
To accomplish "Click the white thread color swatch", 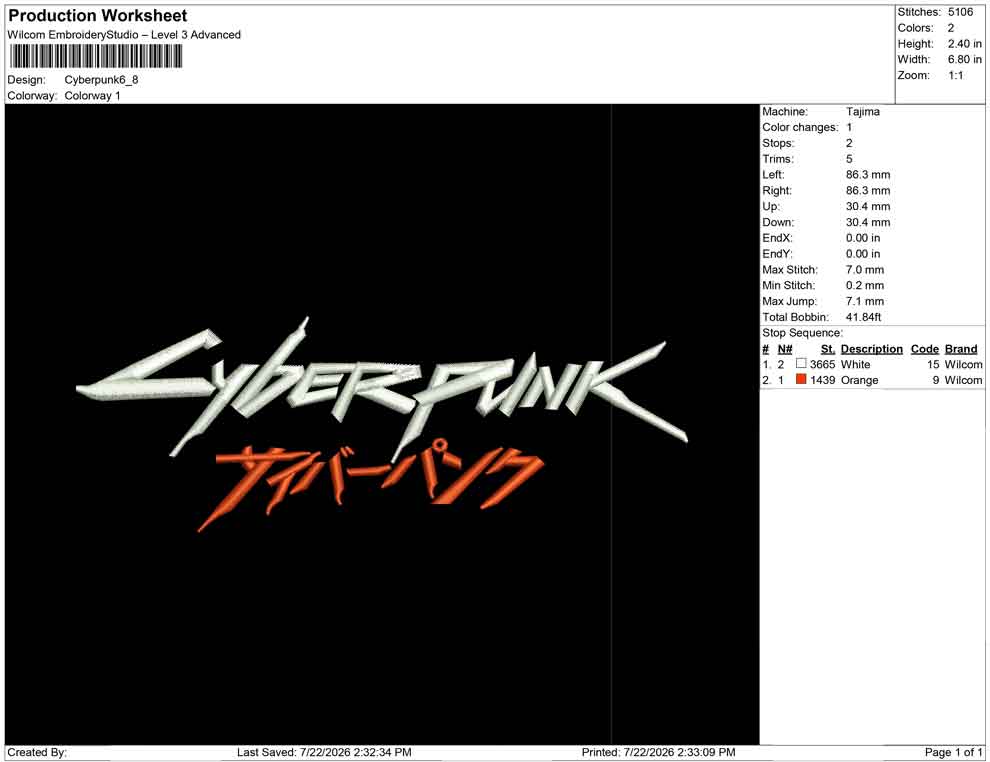I will [x=801, y=364].
